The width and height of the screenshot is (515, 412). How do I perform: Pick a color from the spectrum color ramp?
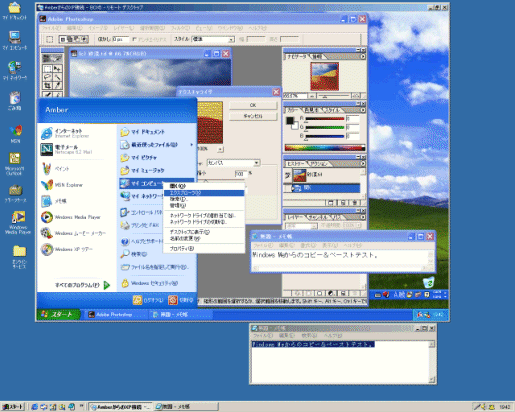(x=325, y=148)
